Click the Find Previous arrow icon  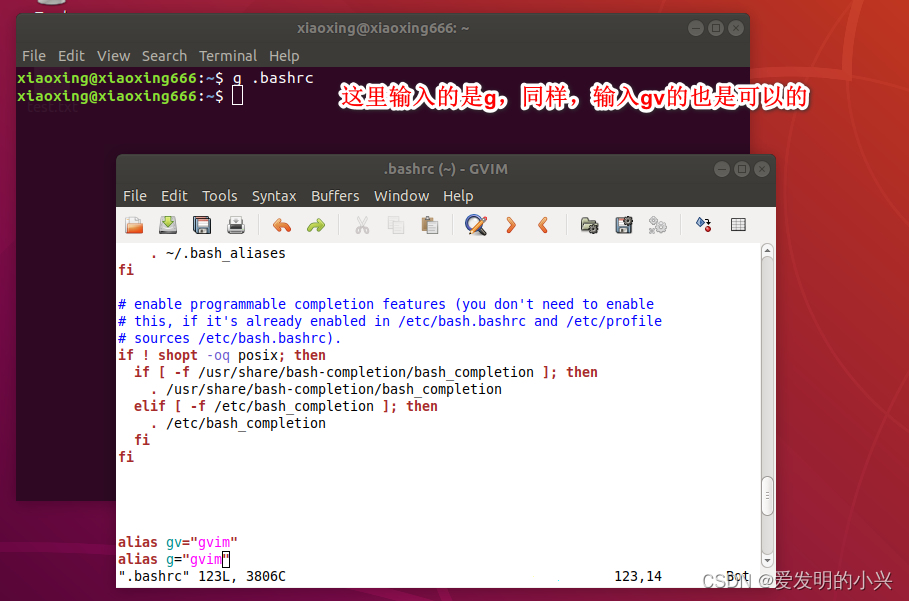tap(543, 225)
